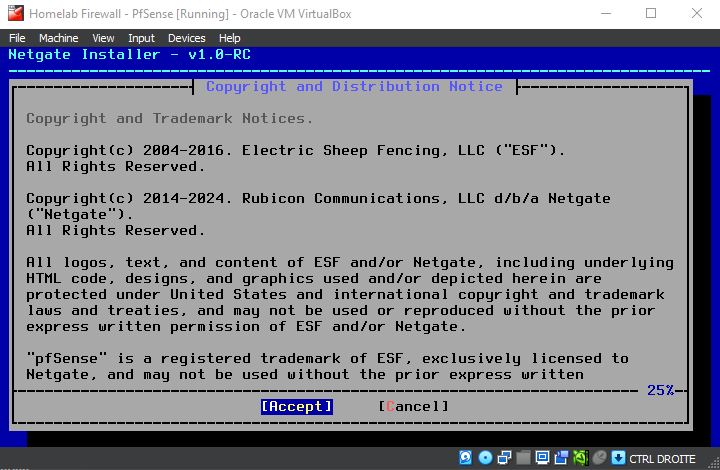Select the Cancel button in the installer
The image size is (720, 470).
413,407
